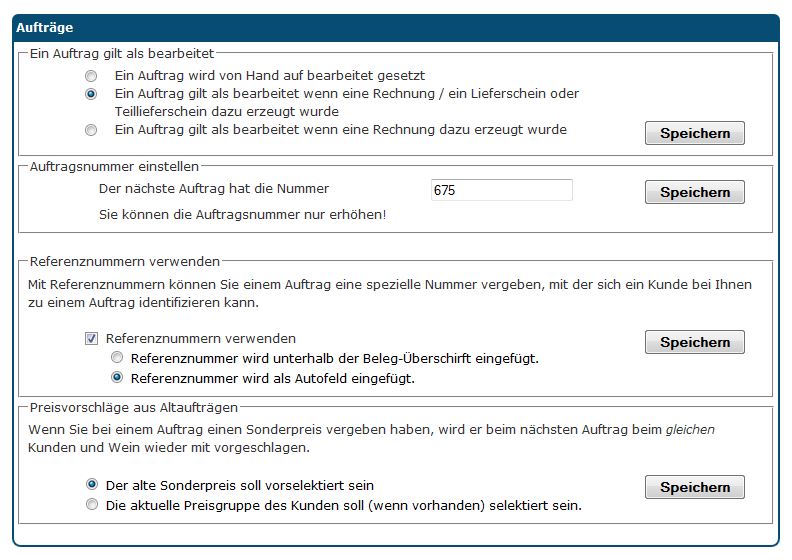The height and width of the screenshot is (560, 792).
Task: Pick radio 'bearbeitet wenn eine Rechnung dazu erzeugt wurde'
Action: click(92, 130)
